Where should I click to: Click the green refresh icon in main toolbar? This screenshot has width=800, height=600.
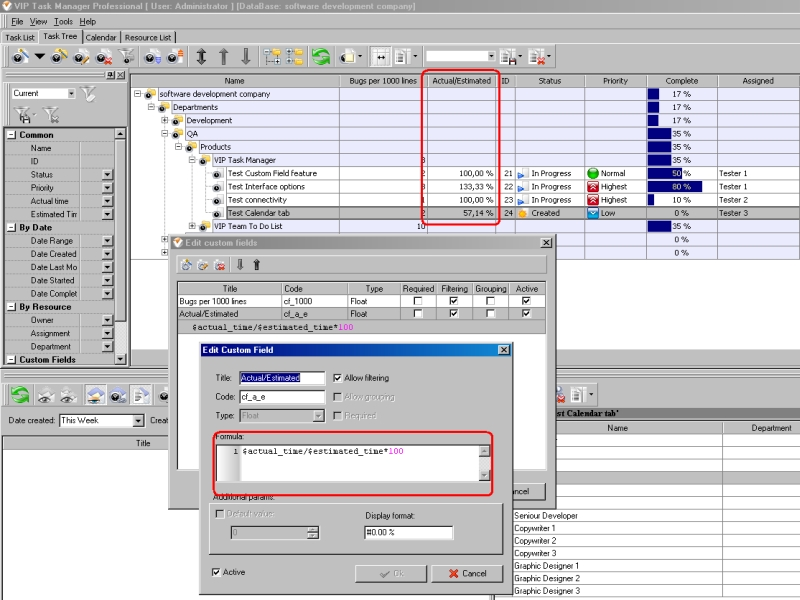click(x=321, y=56)
